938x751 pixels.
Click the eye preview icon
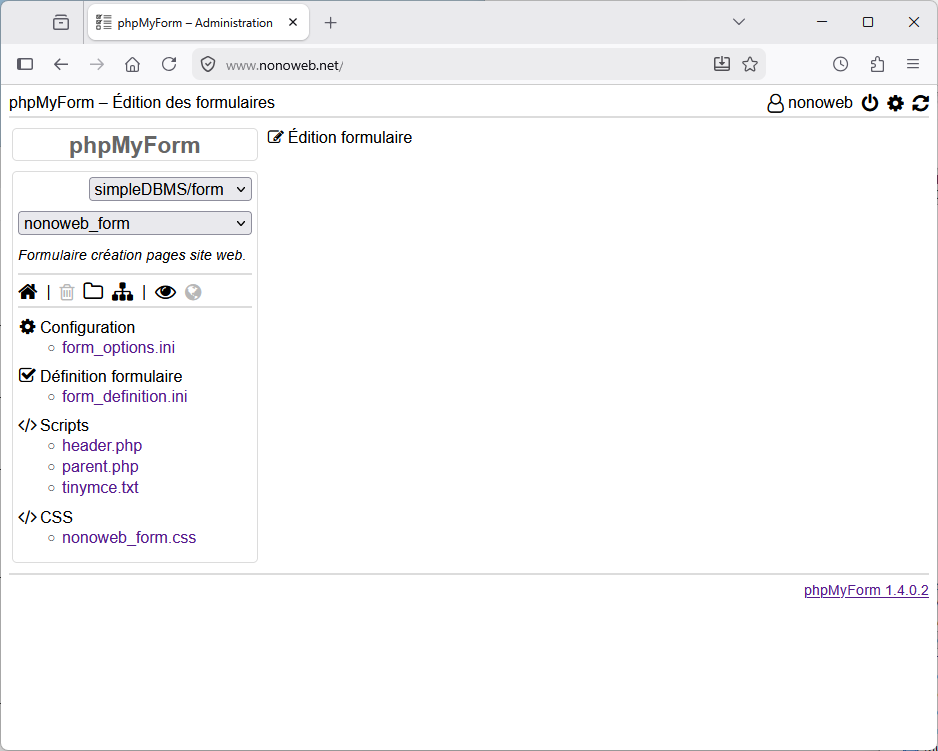(166, 292)
